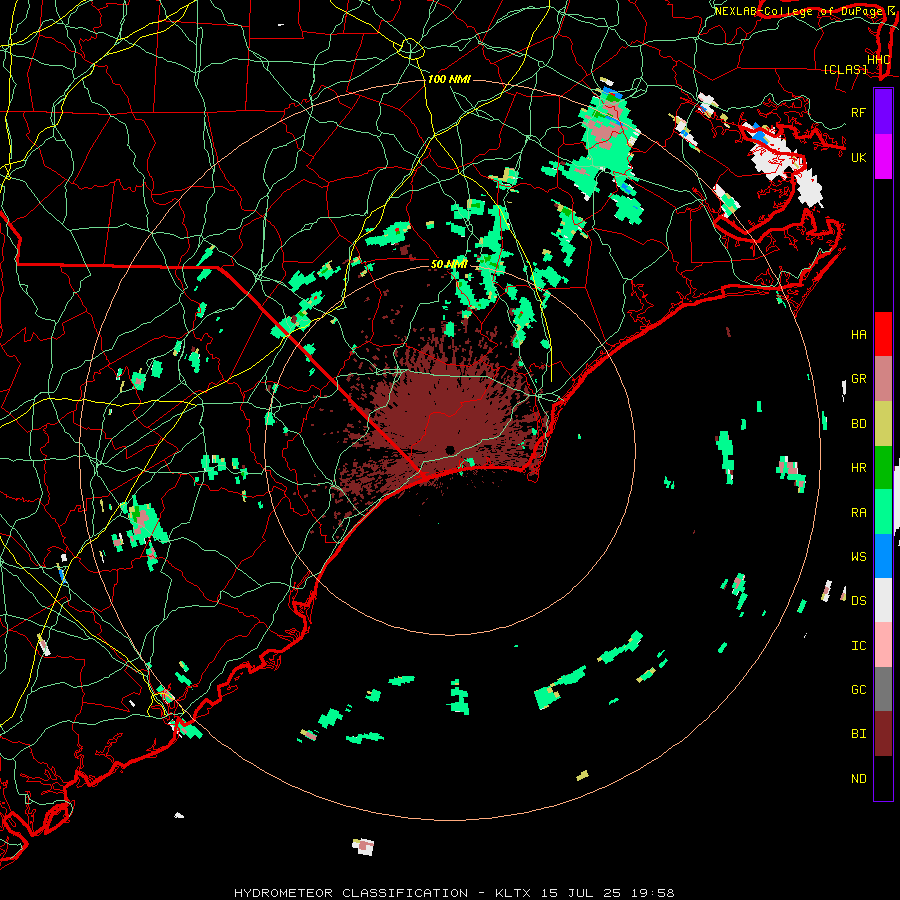Screen dimensions: 900x900
Task: Pick the light green RA legend swatch
Action: click(x=883, y=512)
